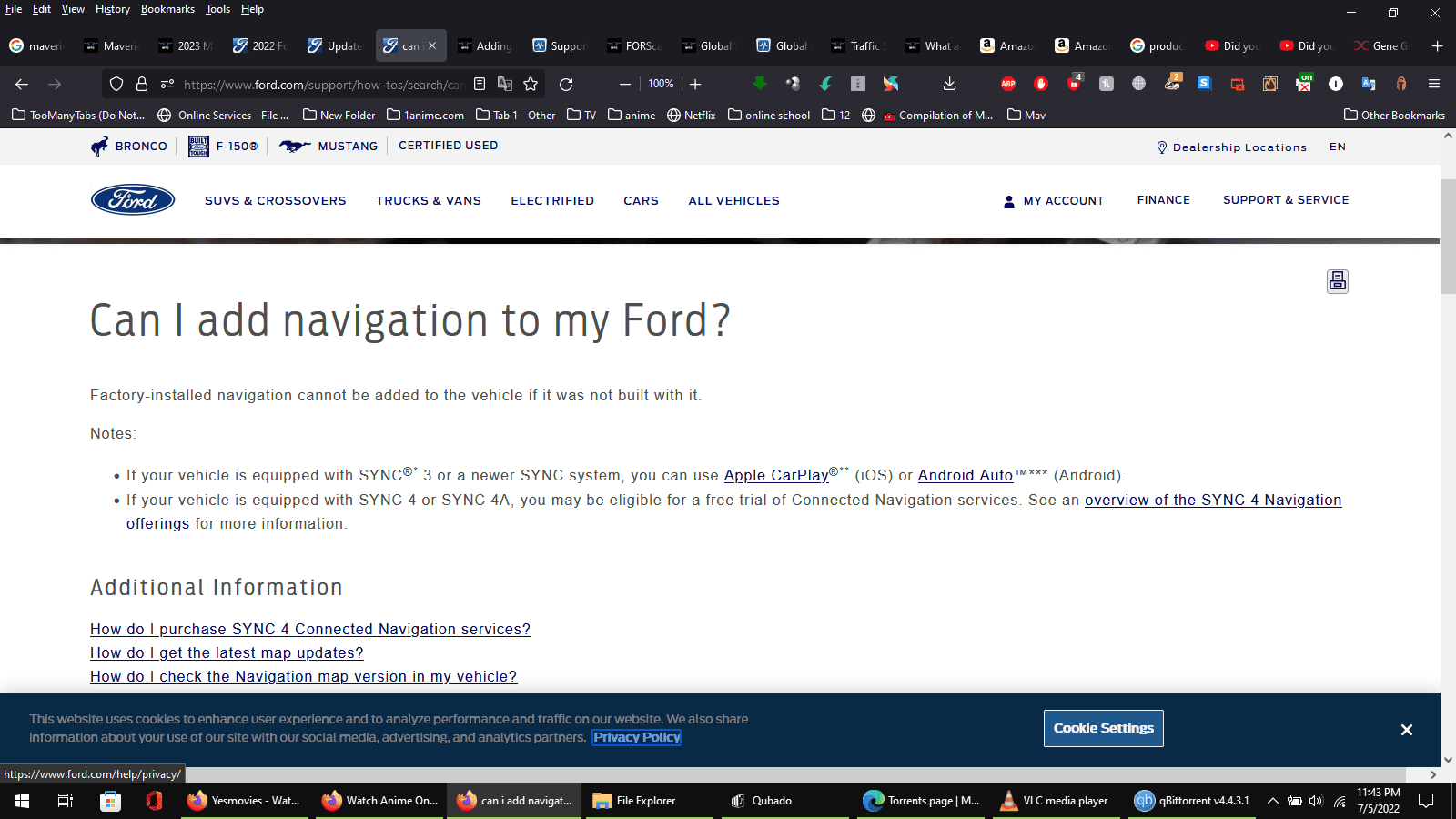Open 'How do I check the Navigation map version' link
This screenshot has height=819, width=1456.
pos(303,677)
